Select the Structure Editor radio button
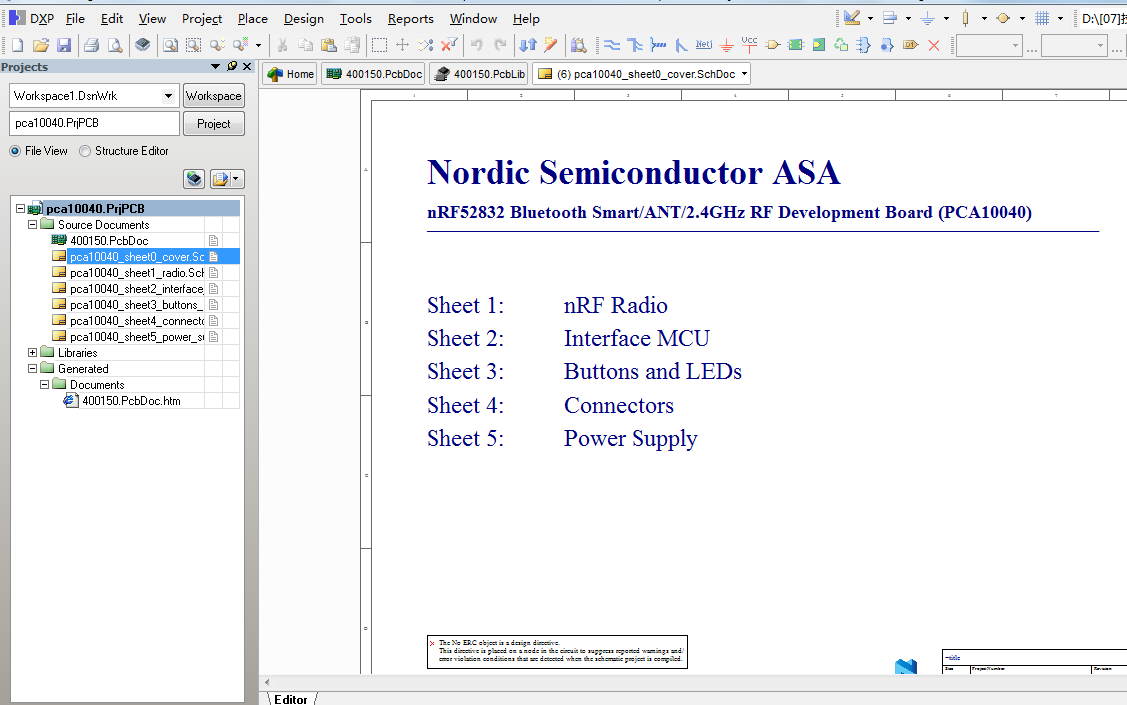Screen dimensions: 1127x705 pyautogui.click(x=85, y=151)
